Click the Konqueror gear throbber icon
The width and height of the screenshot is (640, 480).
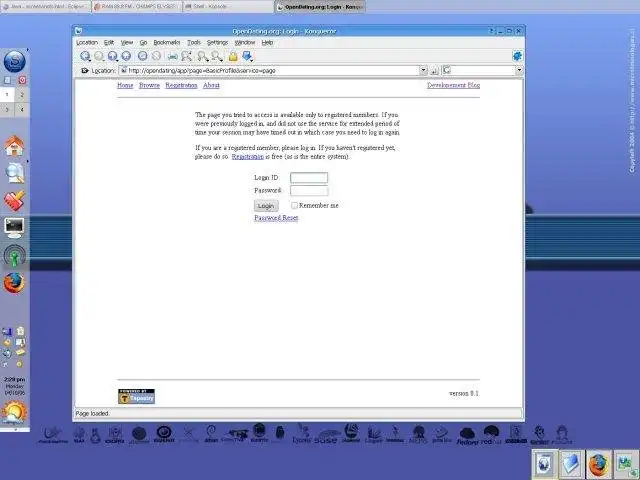pos(517,56)
